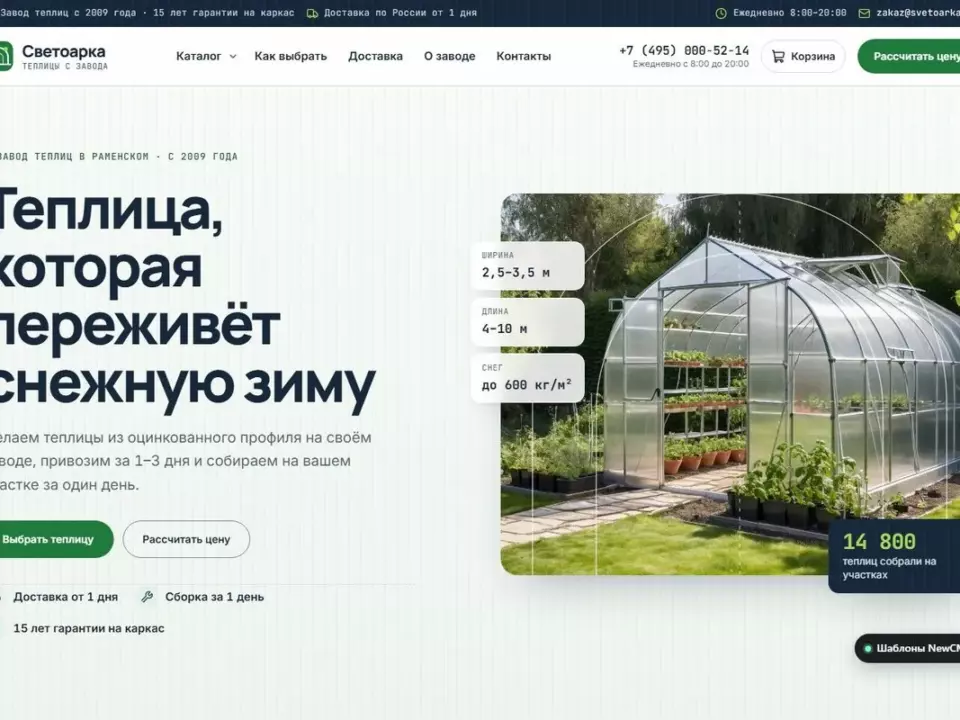Image resolution: width=960 pixels, height=720 pixels.
Task: Click the delivery truck icon in the top bar
Action: (312, 13)
